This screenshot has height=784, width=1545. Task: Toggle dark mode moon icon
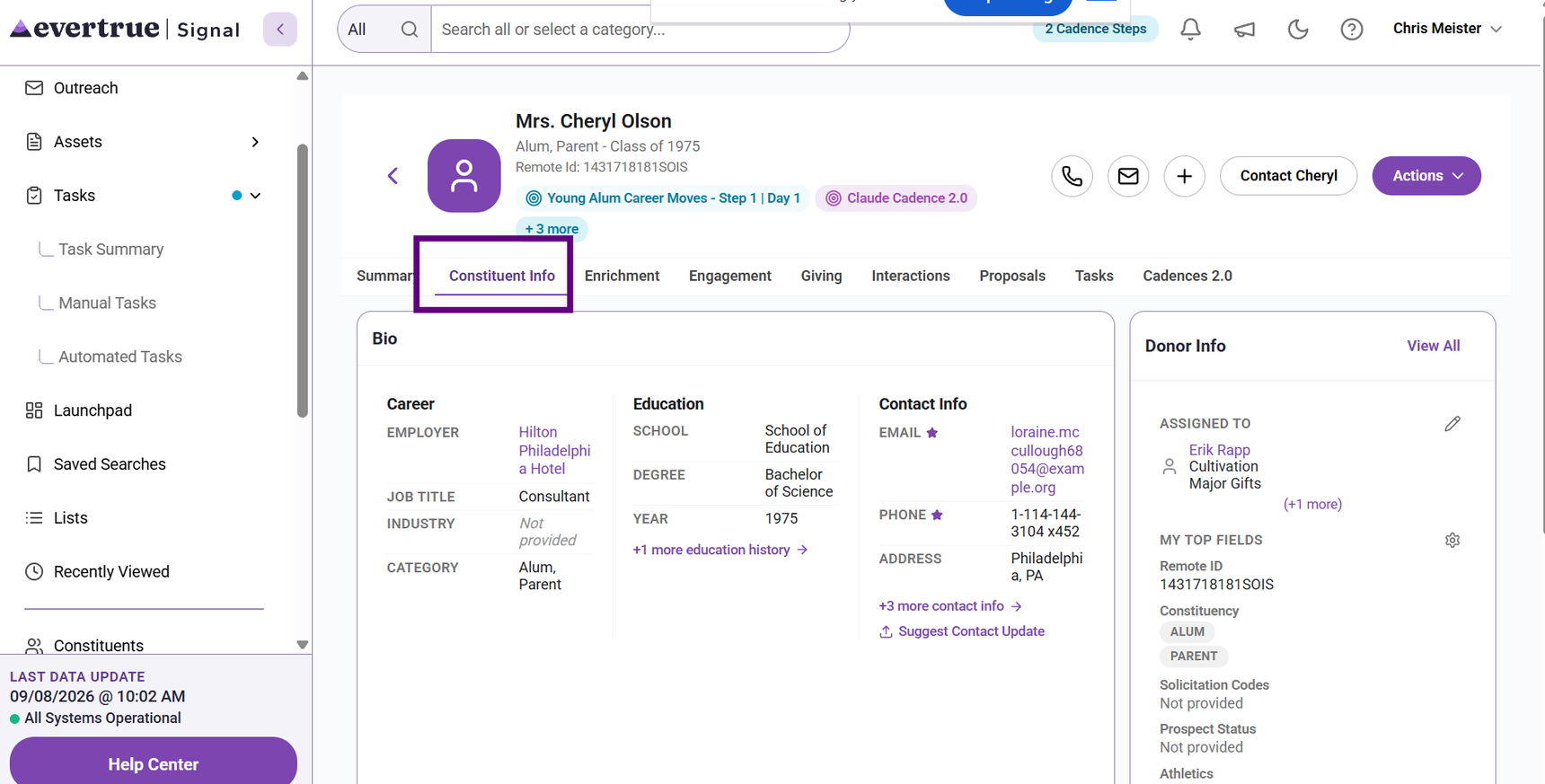click(x=1298, y=29)
